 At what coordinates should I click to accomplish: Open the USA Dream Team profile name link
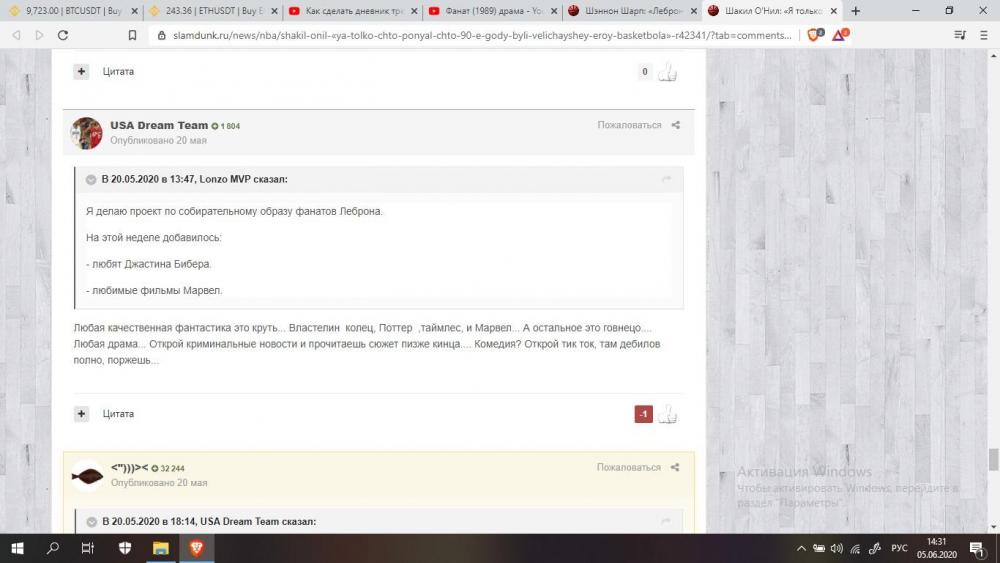click(159, 125)
